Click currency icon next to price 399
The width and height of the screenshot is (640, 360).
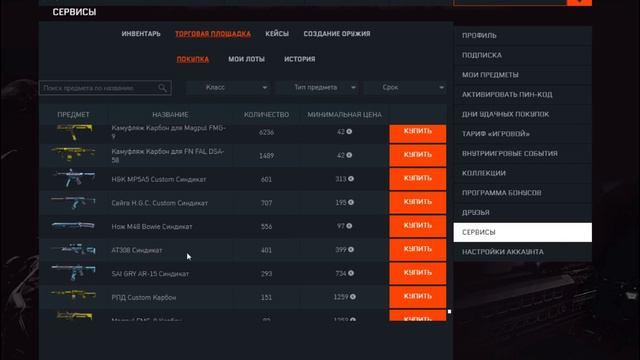(x=351, y=249)
